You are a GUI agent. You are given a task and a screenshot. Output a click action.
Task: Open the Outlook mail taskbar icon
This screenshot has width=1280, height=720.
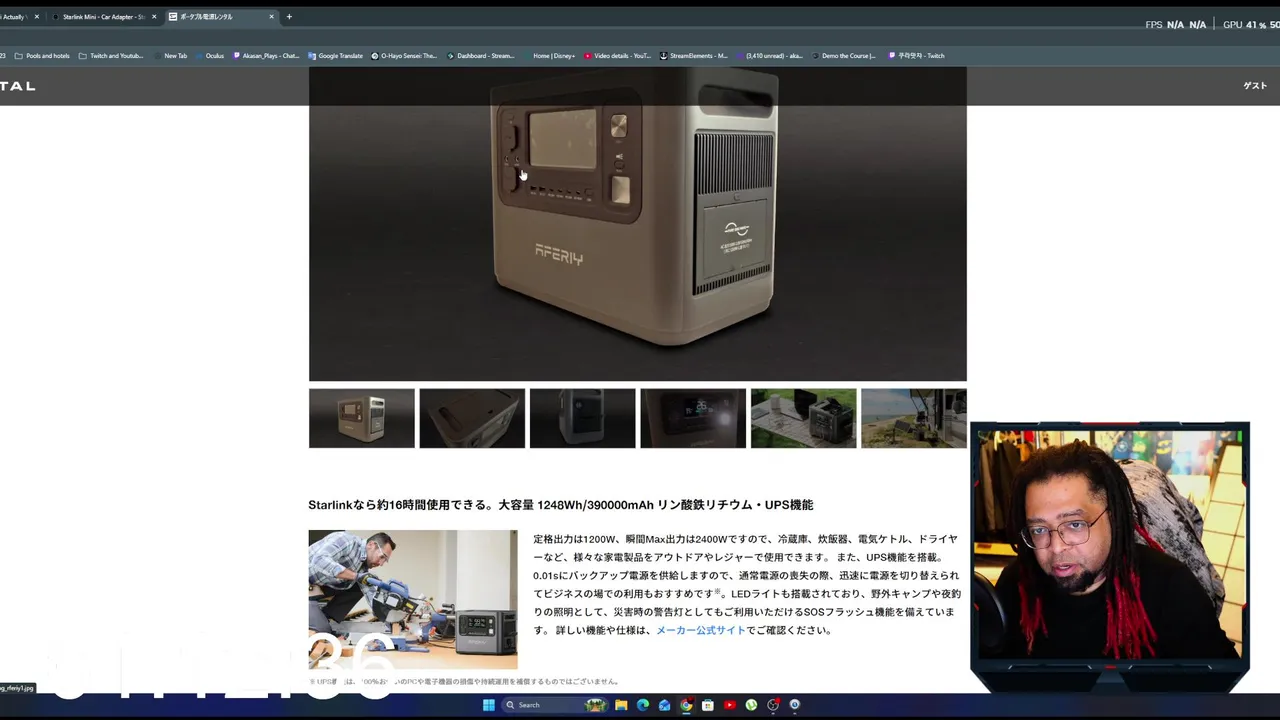(x=665, y=705)
